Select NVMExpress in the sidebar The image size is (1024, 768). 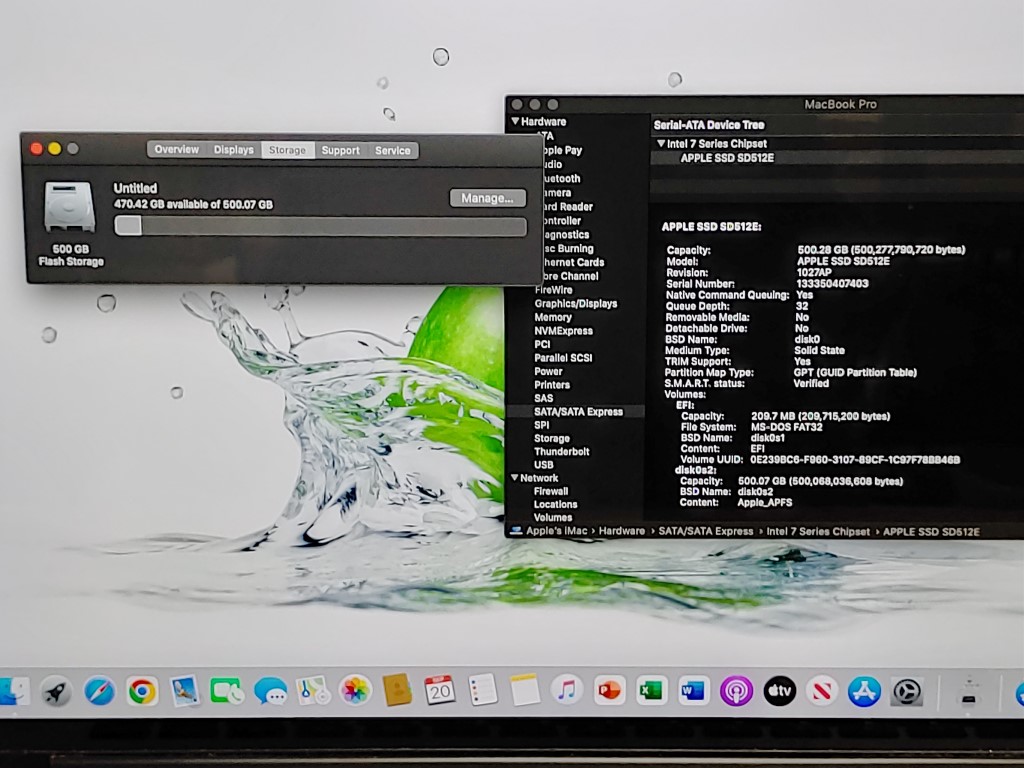[563, 331]
